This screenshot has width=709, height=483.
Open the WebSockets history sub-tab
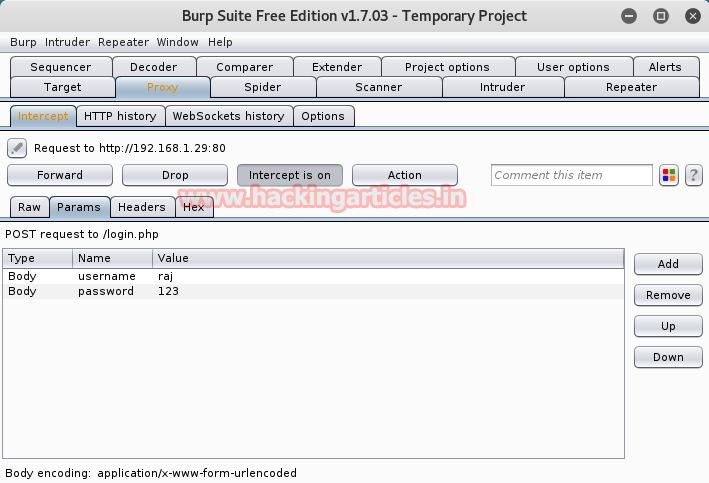229,116
